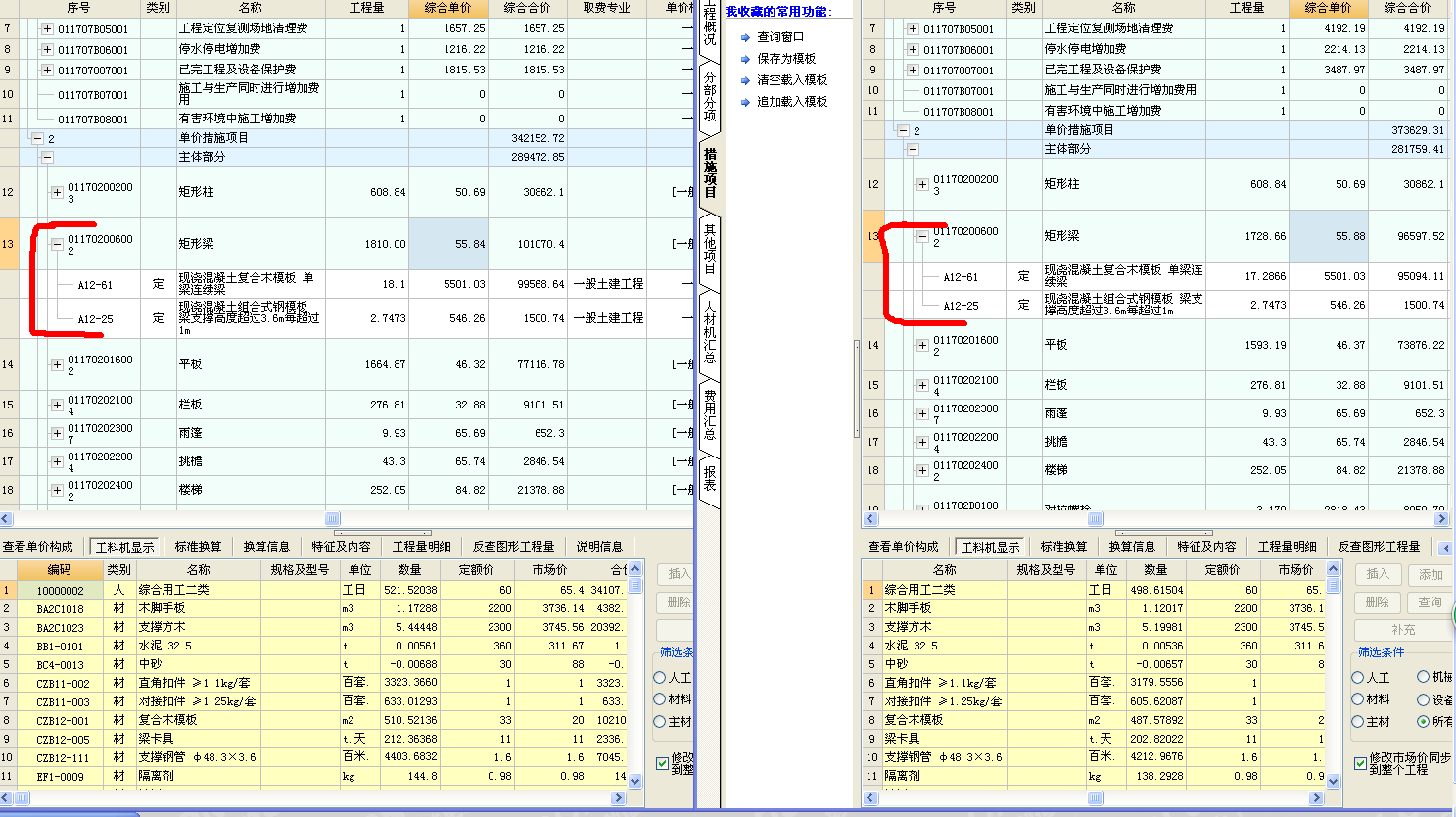Select 主材 radio in left window filter
Image resolution: width=1456 pixels, height=817 pixels.
pyautogui.click(x=660, y=722)
